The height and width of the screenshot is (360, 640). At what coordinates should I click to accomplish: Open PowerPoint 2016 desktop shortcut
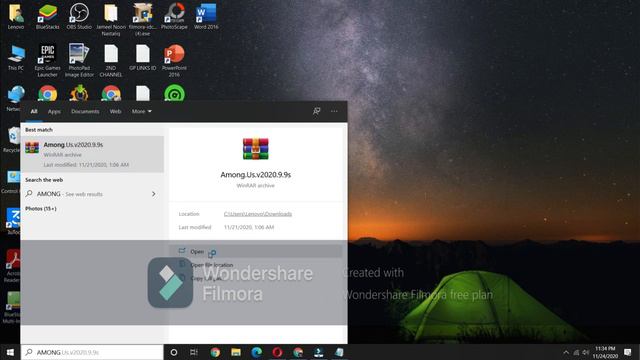(x=174, y=60)
